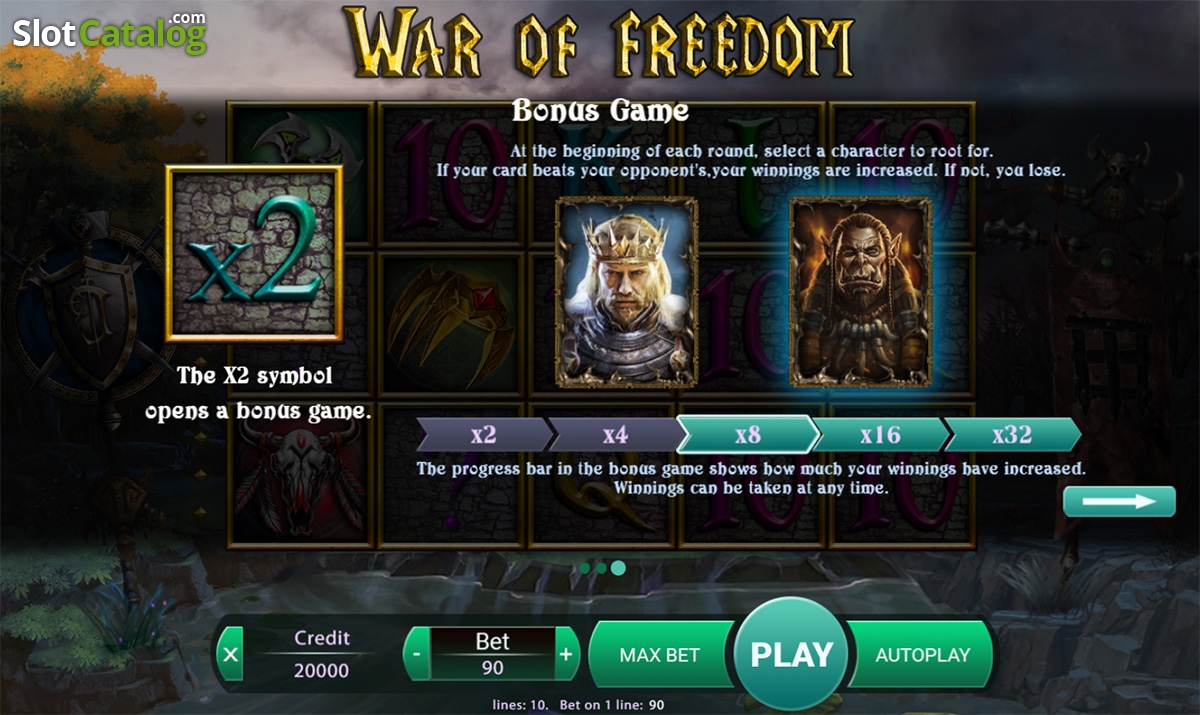Select the x16 progress bar step
Screen dimensions: 1200x715
coord(880,435)
